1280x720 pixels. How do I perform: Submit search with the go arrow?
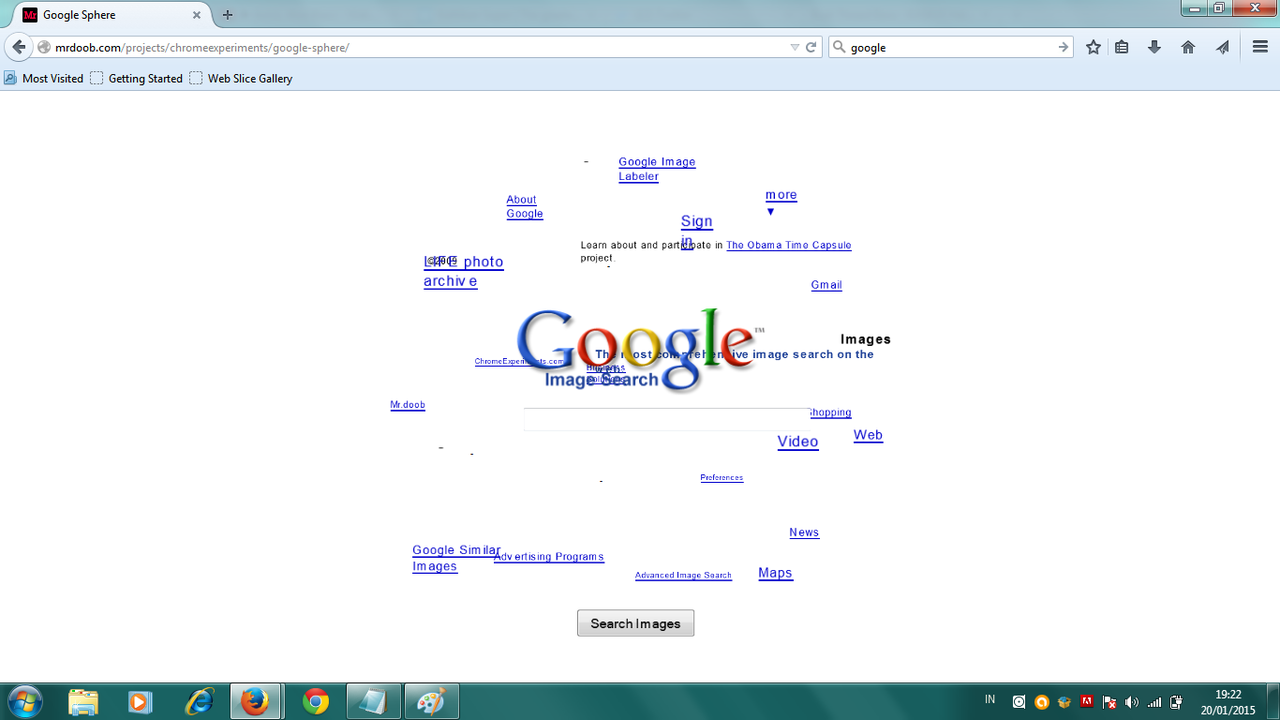click(x=1063, y=47)
